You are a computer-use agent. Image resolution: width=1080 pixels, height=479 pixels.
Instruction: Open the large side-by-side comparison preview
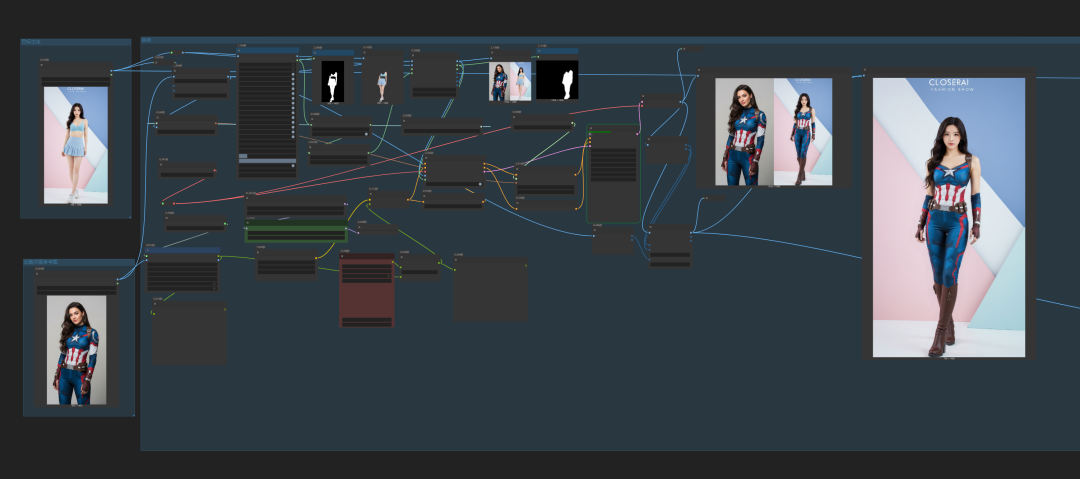click(x=773, y=132)
